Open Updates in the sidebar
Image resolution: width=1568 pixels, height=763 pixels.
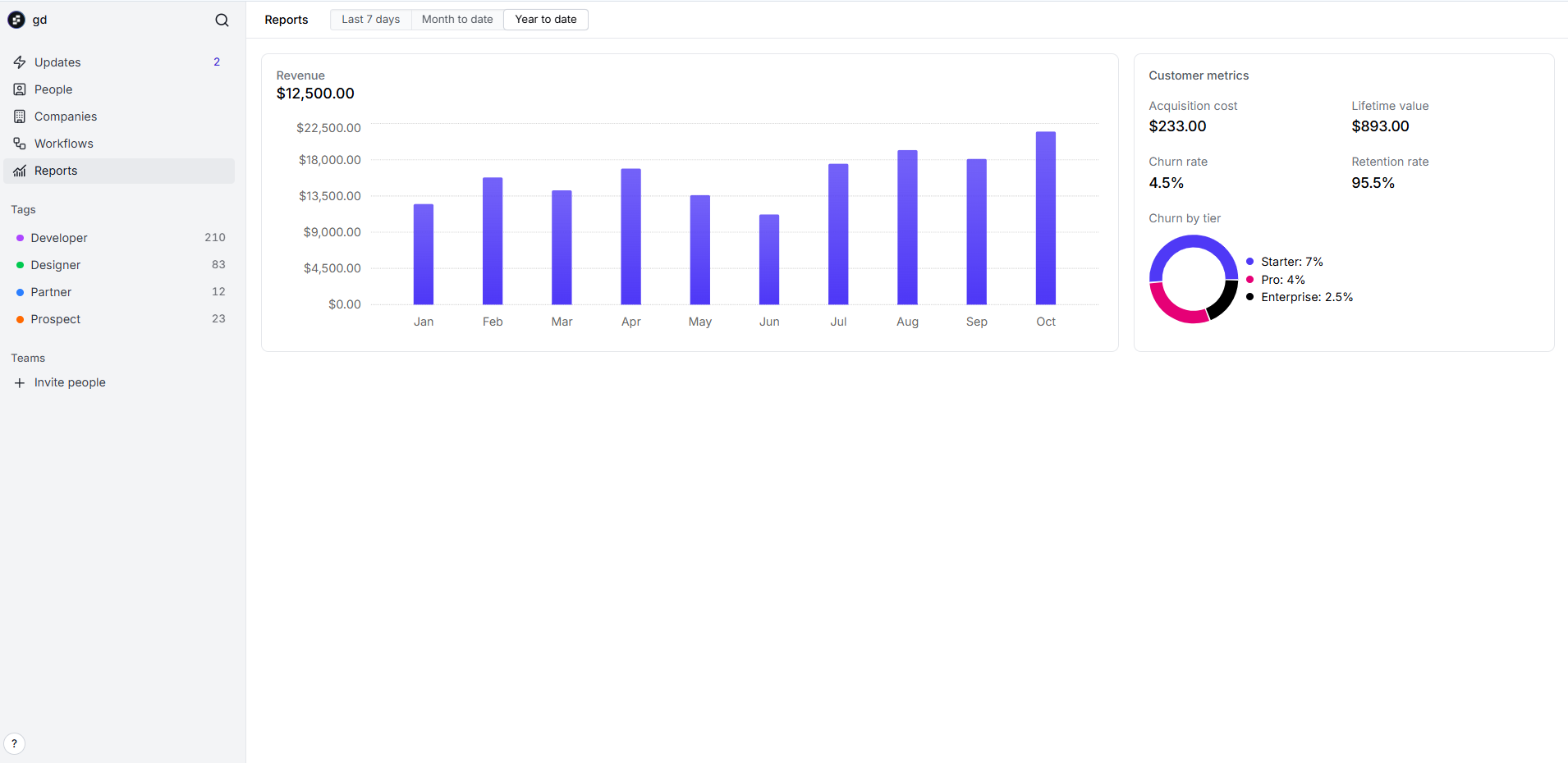click(119, 62)
